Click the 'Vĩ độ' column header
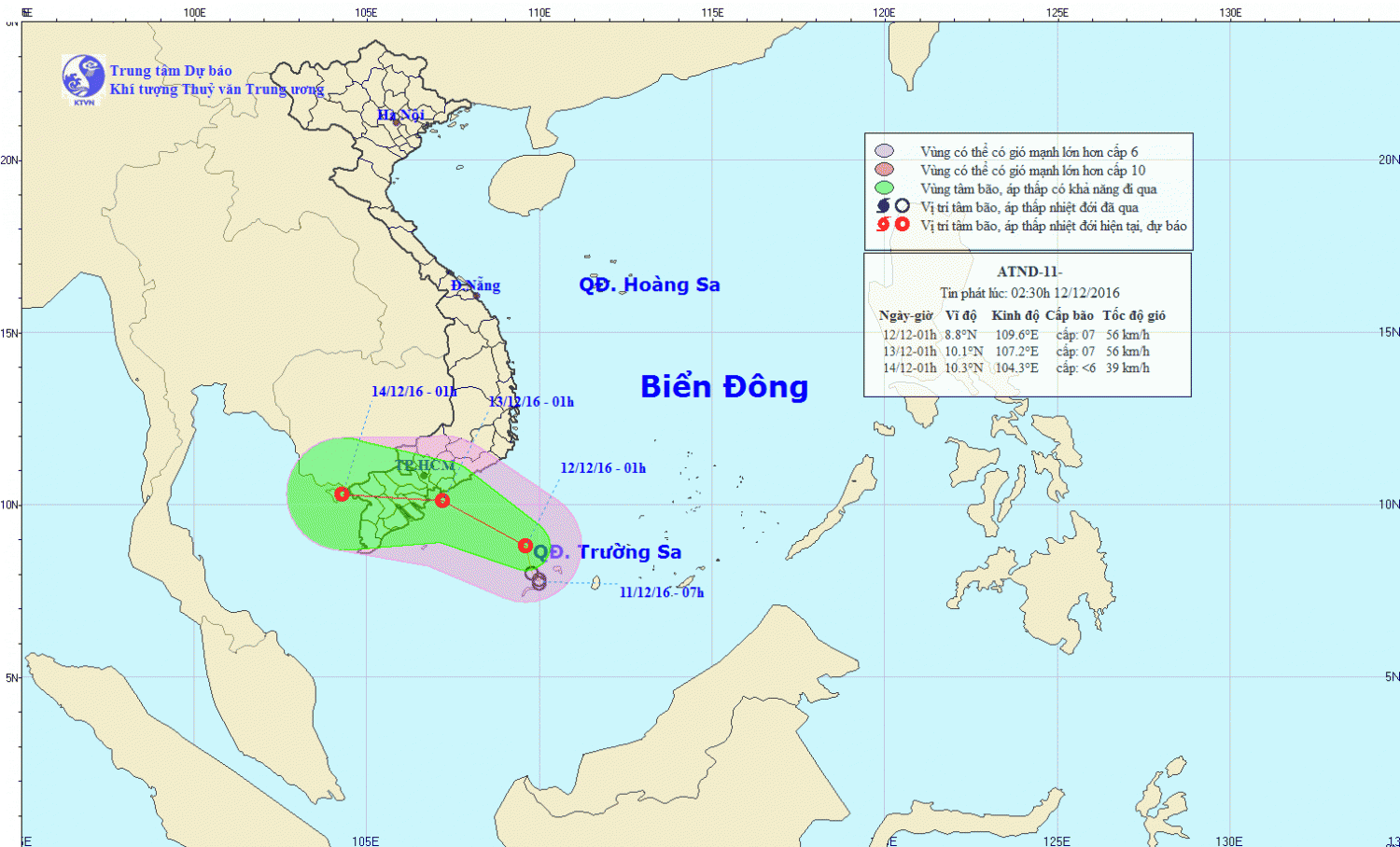The width and height of the screenshot is (1400, 847). [961, 316]
